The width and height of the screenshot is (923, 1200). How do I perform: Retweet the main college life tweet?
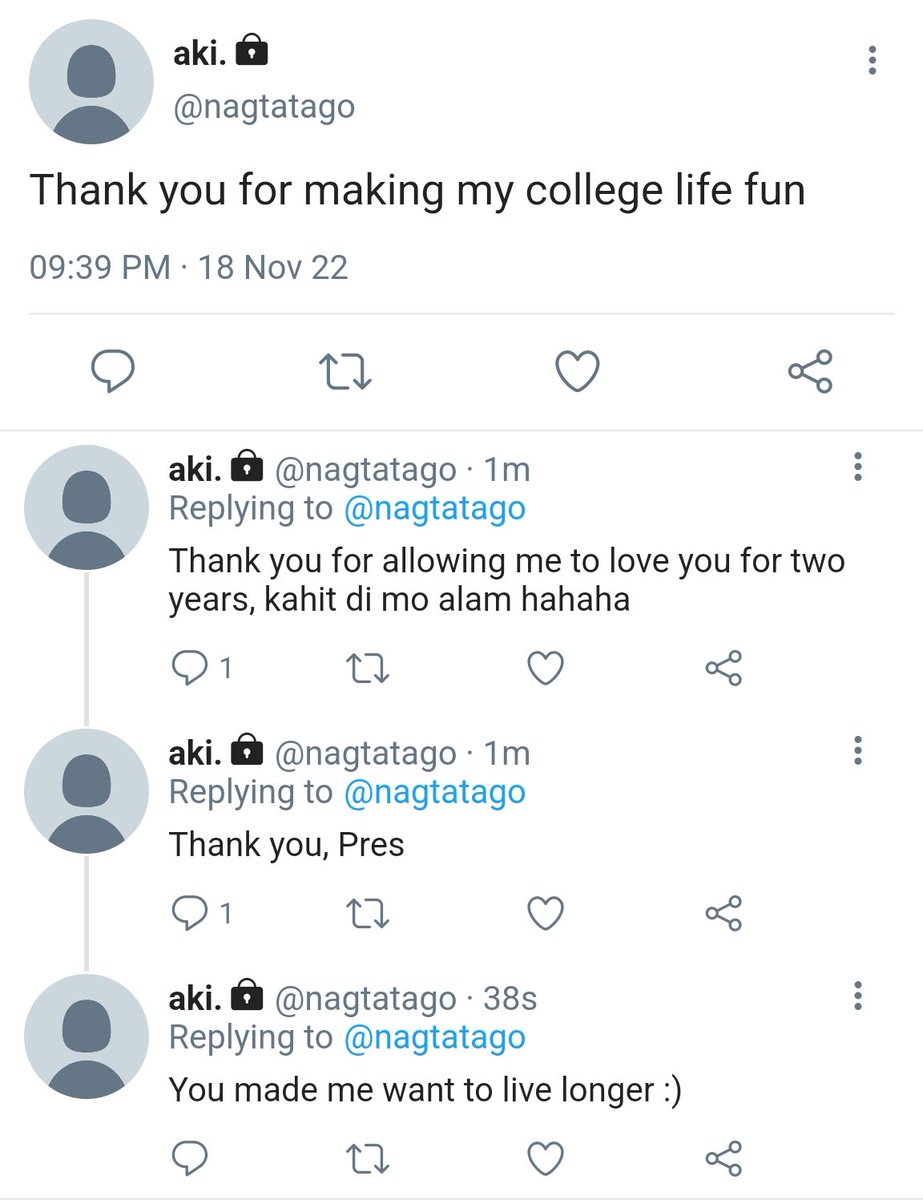[345, 372]
